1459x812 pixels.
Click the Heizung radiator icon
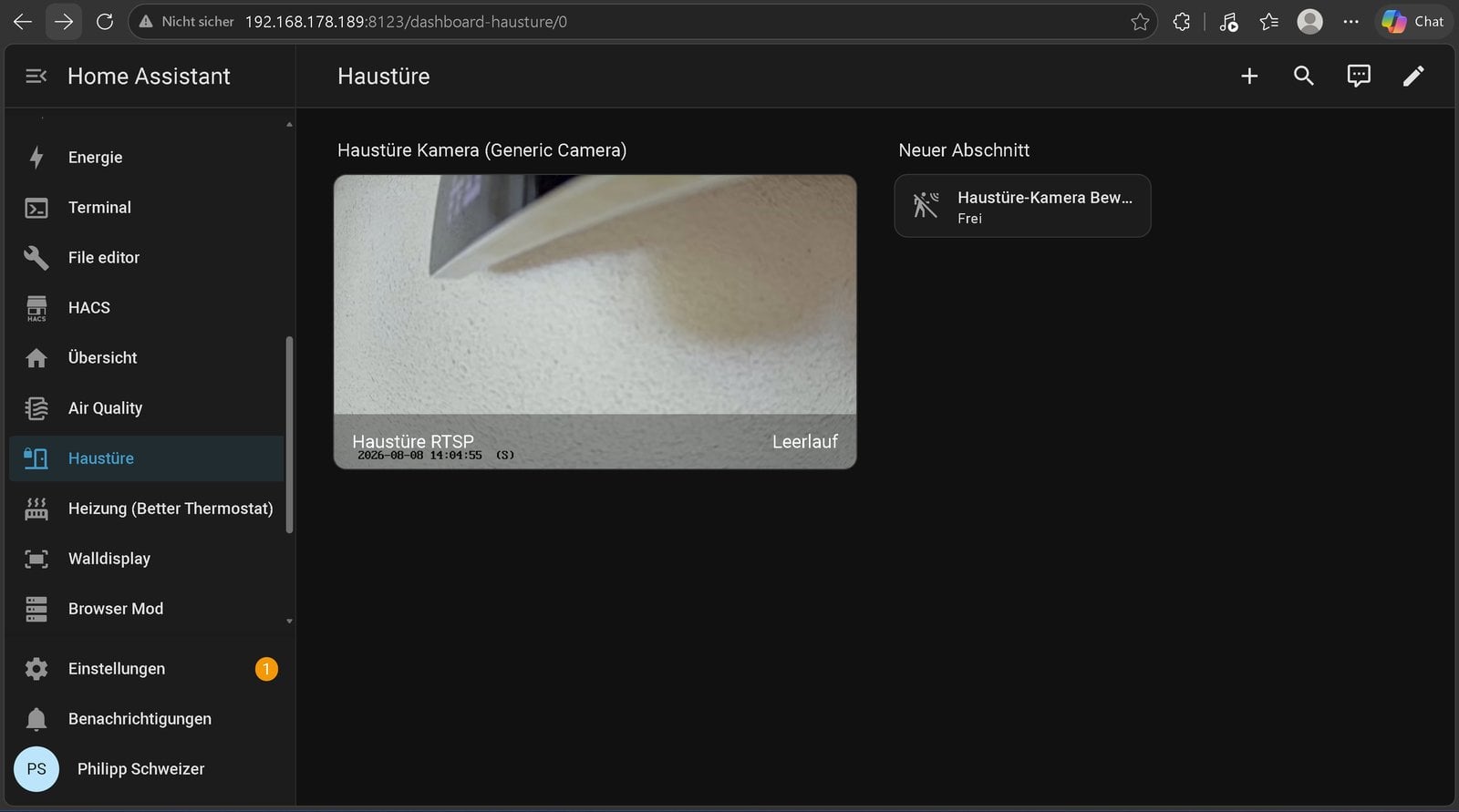[36, 509]
